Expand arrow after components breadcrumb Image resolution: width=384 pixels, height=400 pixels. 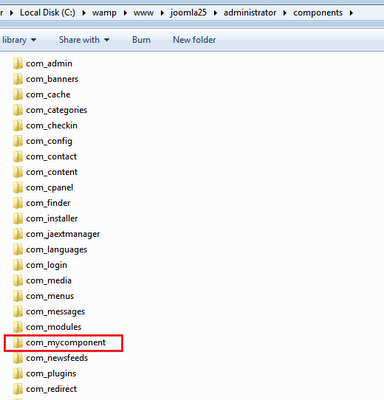tap(351, 13)
